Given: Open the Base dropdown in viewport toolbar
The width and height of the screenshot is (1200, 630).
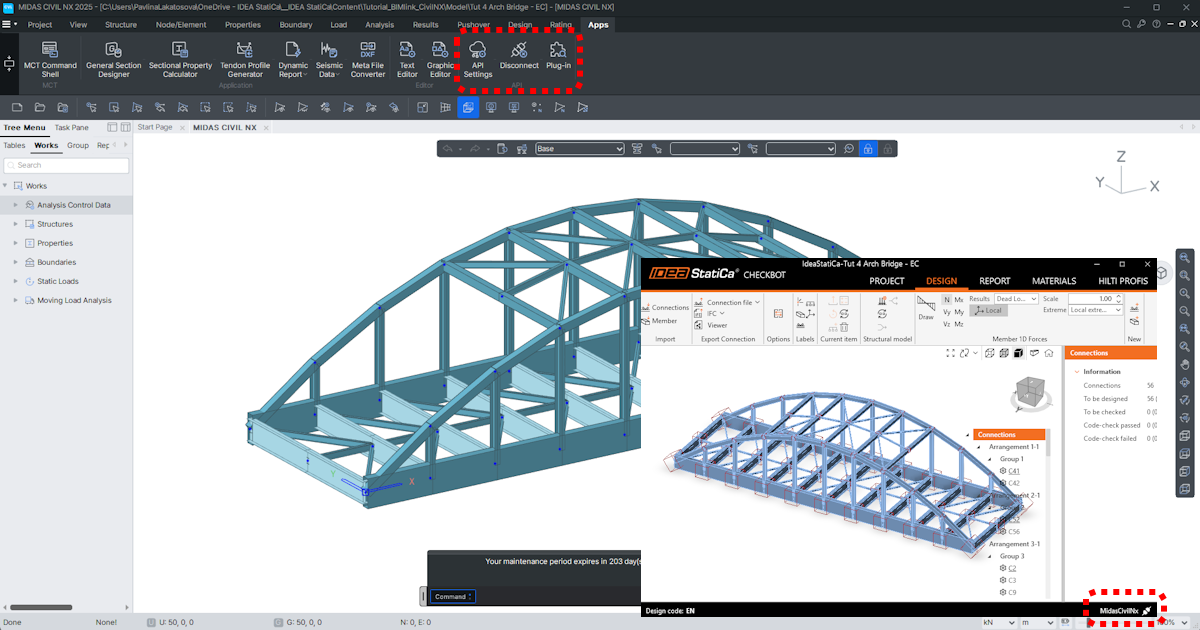Looking at the screenshot, I should tap(580, 149).
